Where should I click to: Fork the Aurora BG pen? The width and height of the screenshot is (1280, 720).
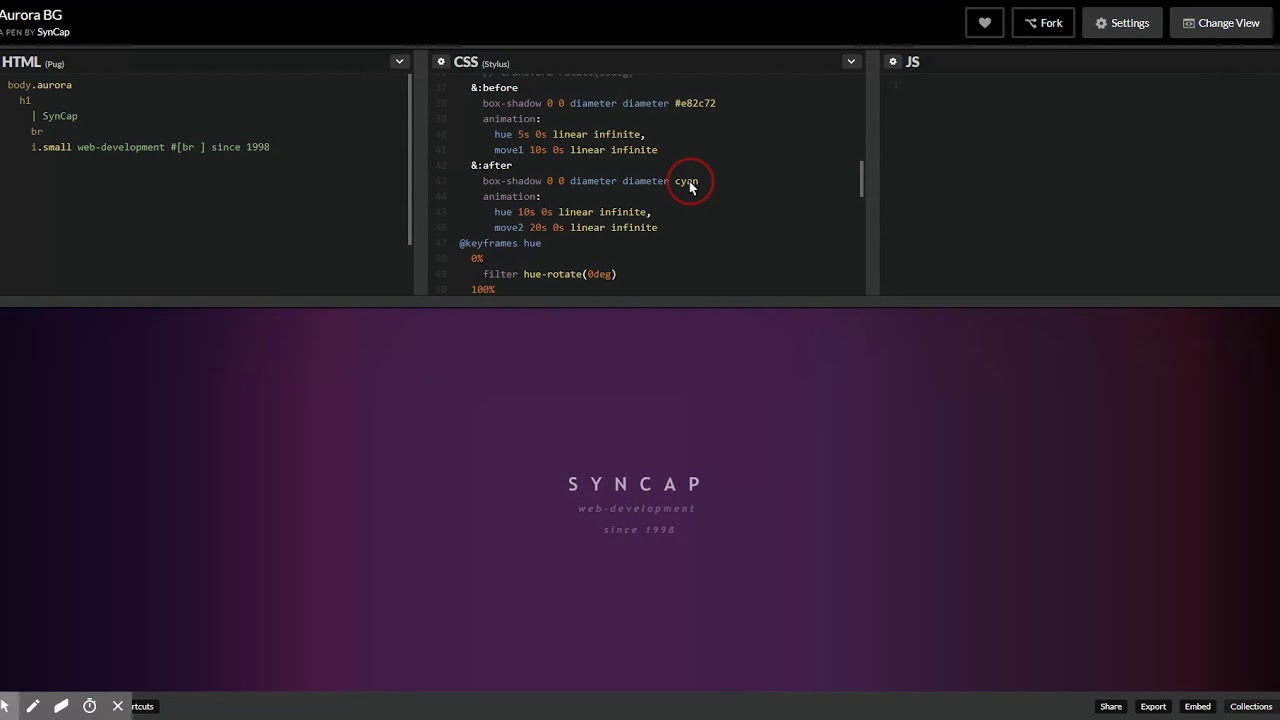tap(1043, 23)
